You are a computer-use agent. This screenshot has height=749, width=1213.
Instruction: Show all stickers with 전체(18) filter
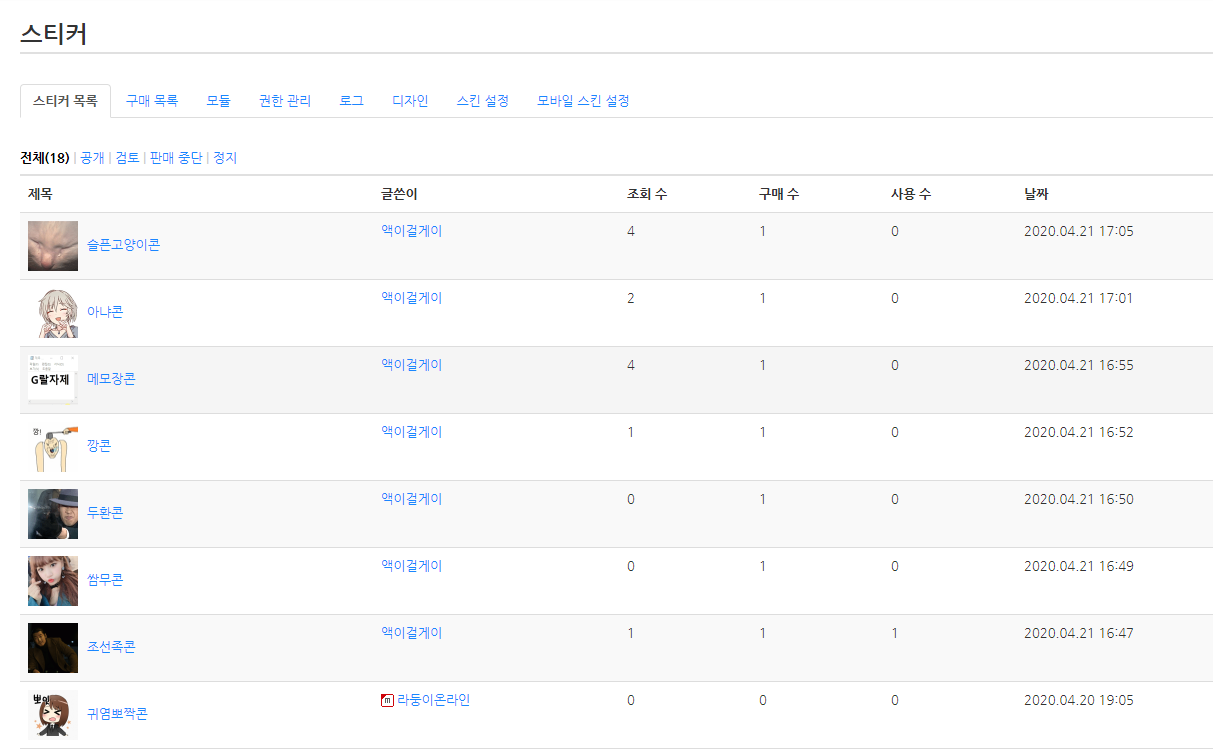pyautogui.click(x=45, y=158)
